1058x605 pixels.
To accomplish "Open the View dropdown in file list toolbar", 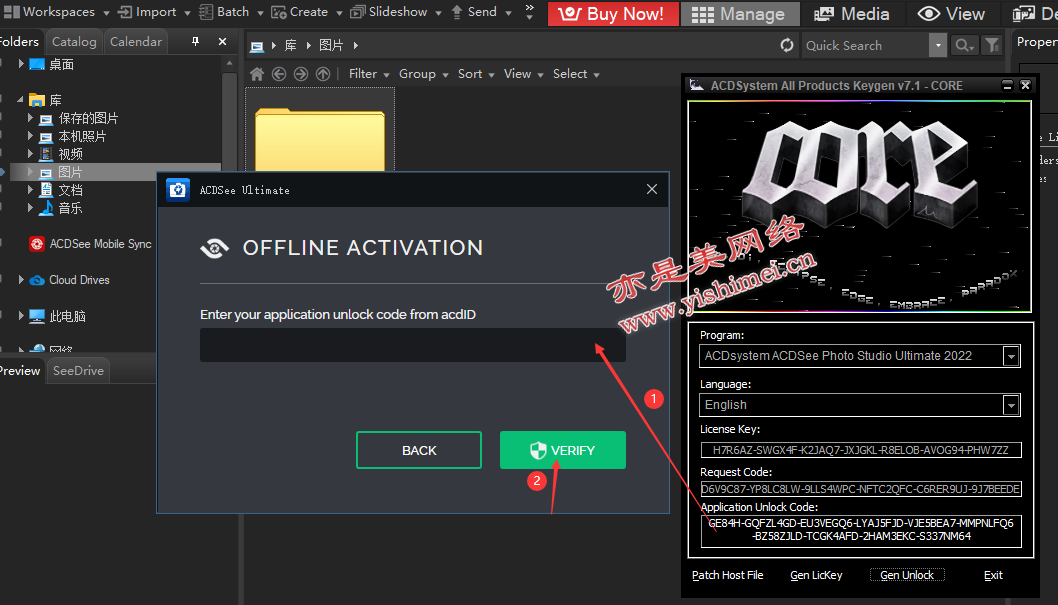I will point(523,74).
